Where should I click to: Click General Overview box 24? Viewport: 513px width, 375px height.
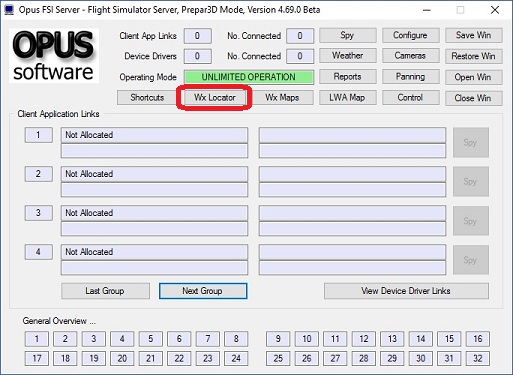click(236, 359)
